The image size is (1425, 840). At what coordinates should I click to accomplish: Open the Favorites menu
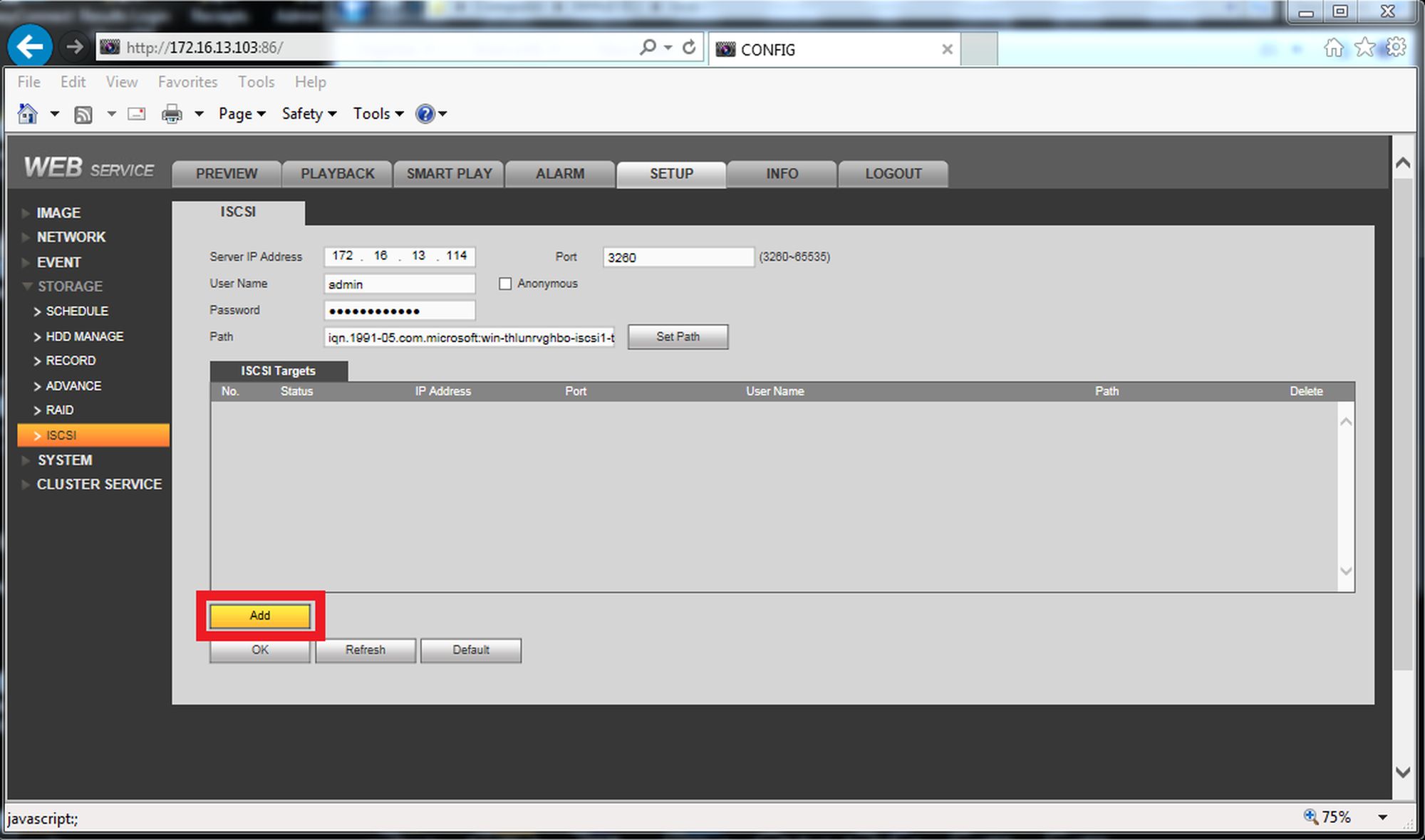click(x=187, y=82)
